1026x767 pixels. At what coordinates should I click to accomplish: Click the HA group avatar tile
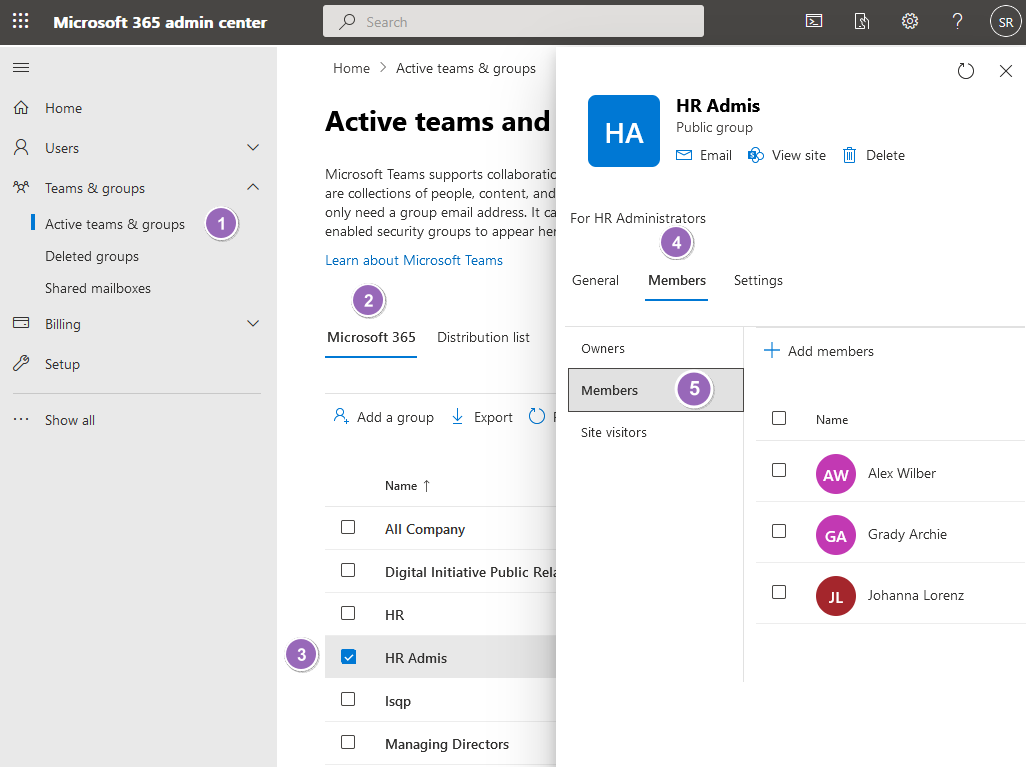(x=624, y=131)
